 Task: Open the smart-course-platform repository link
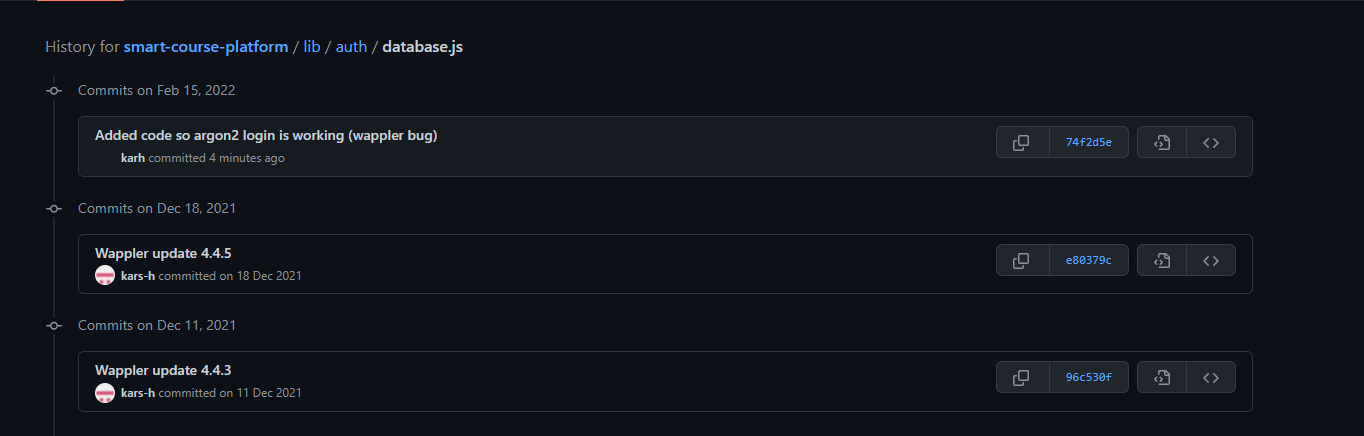[205, 47]
